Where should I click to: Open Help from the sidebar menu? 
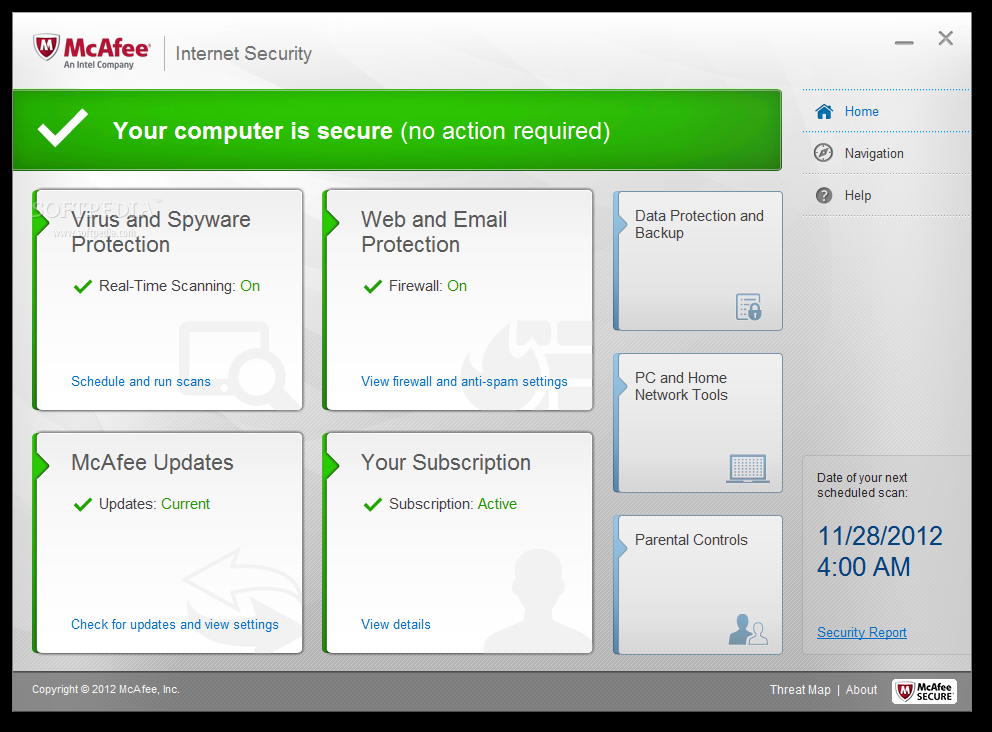(x=860, y=194)
